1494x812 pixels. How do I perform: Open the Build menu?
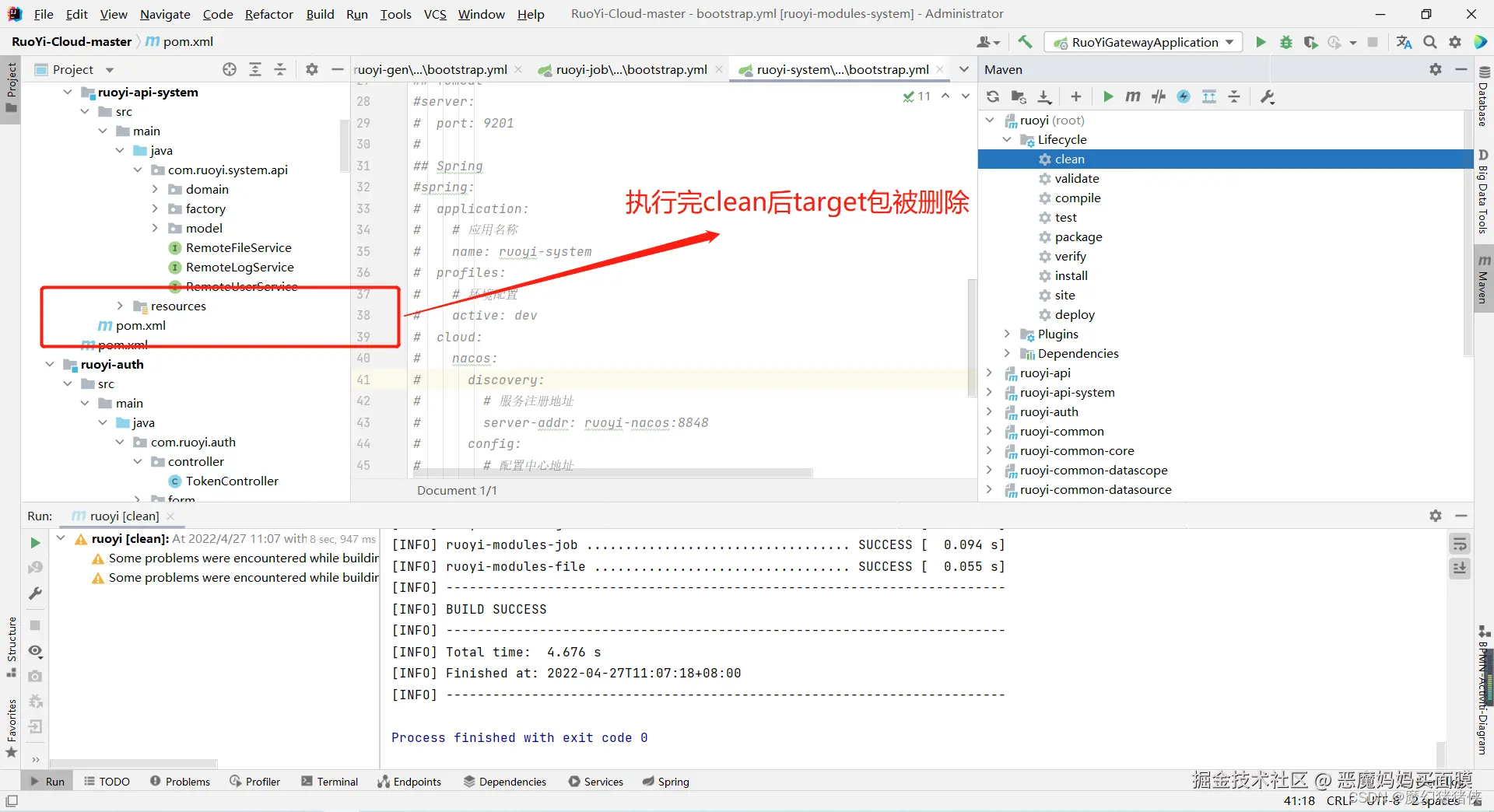point(320,14)
